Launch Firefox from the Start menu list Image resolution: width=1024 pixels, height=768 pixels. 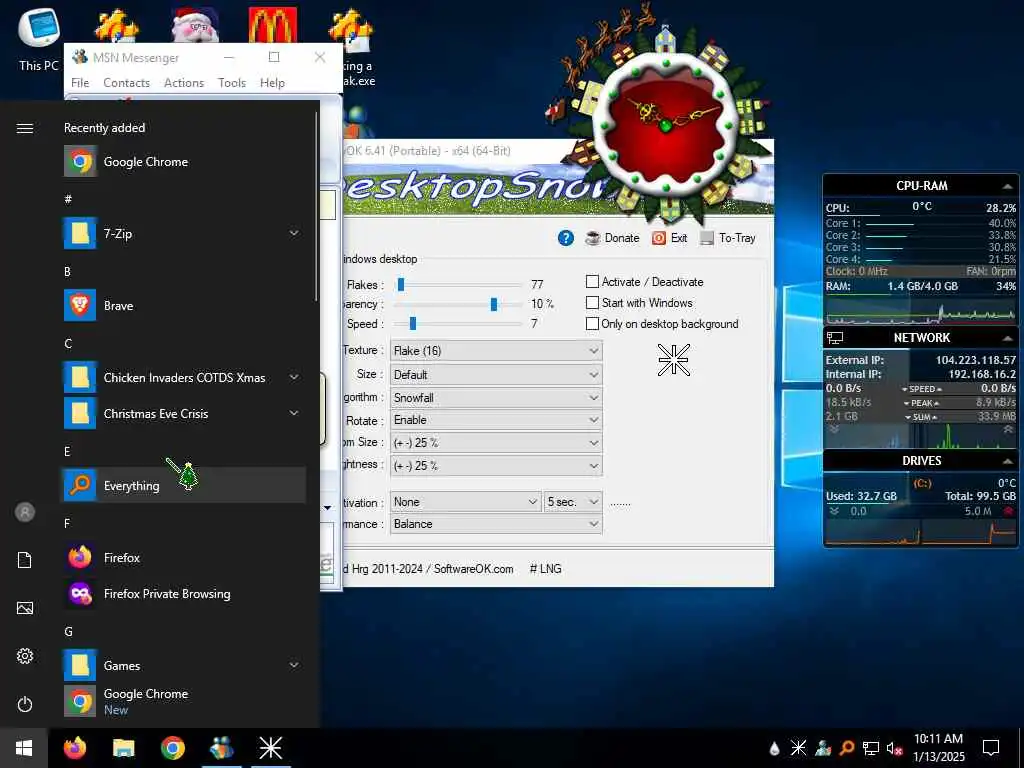pos(184,558)
